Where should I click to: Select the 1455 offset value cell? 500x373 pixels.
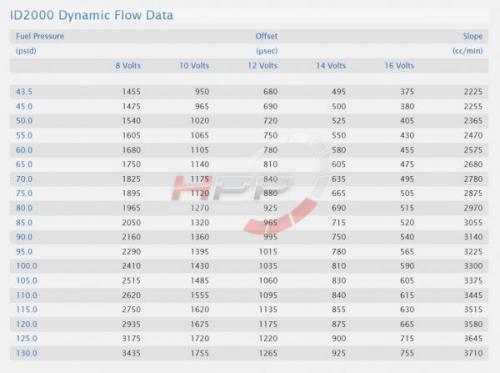131,92
